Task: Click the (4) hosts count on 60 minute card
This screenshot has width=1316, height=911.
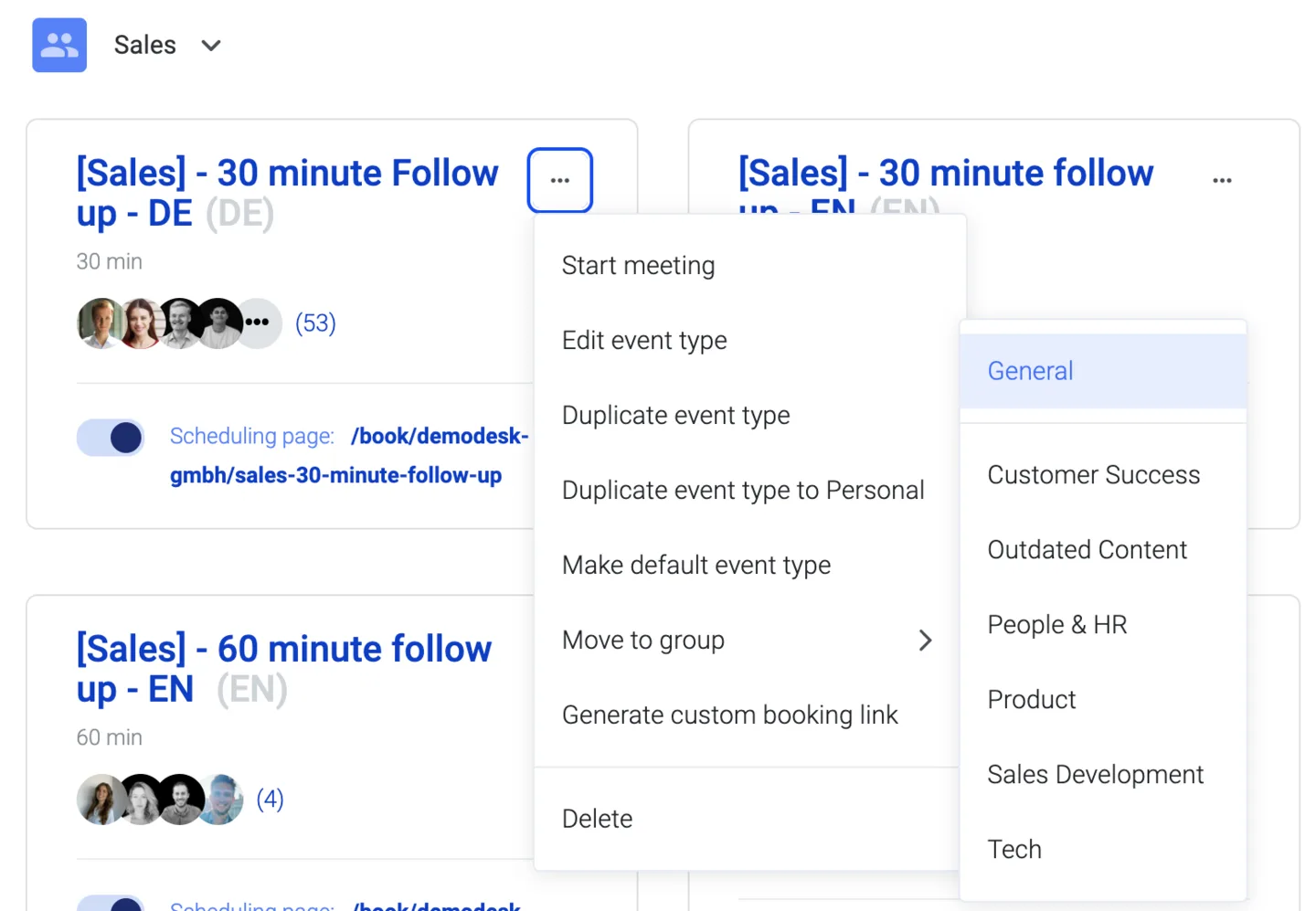Action: coord(270,800)
